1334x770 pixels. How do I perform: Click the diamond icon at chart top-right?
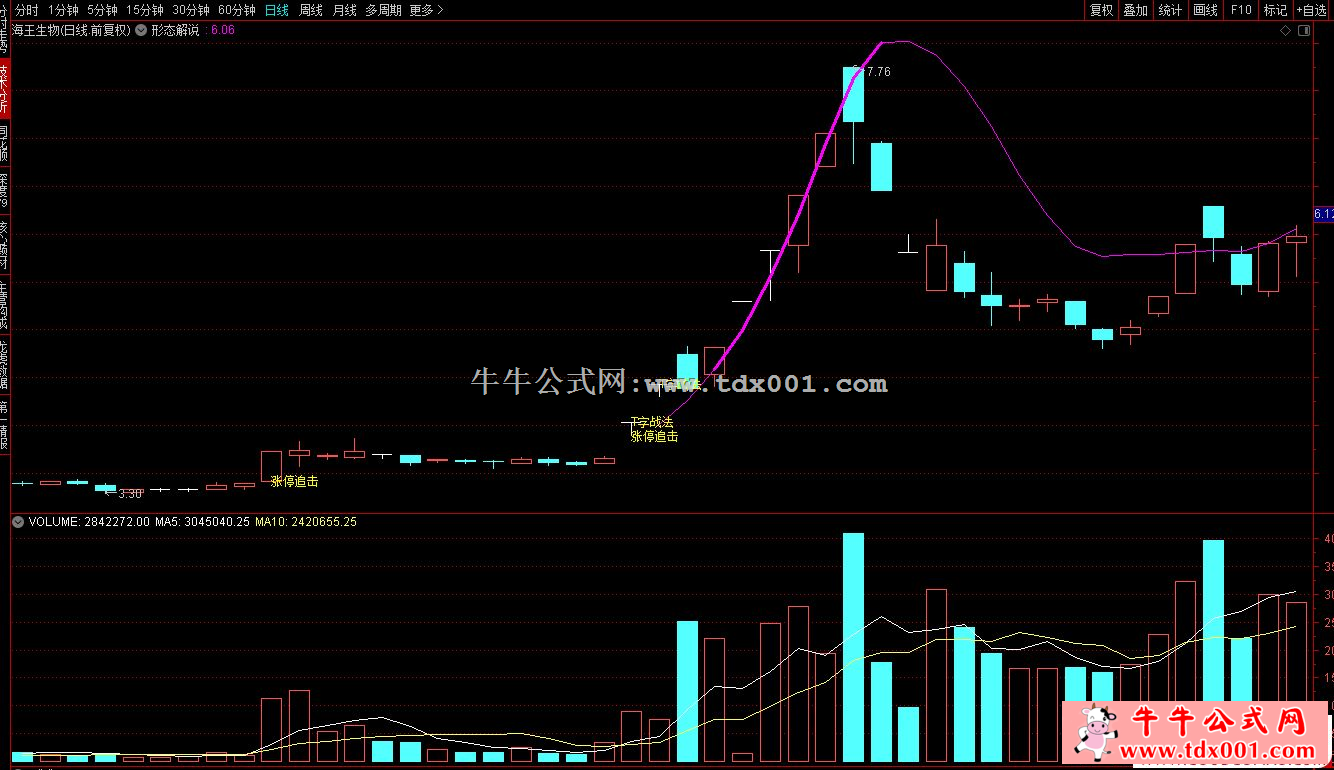click(1286, 30)
